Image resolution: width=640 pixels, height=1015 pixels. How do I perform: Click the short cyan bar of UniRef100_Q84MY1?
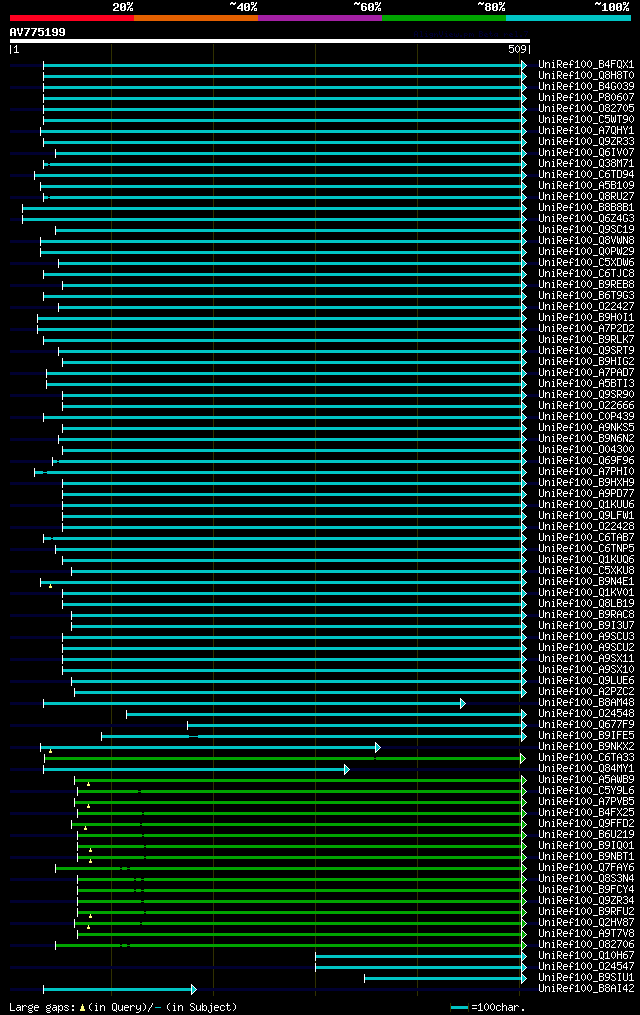[x=197, y=769]
